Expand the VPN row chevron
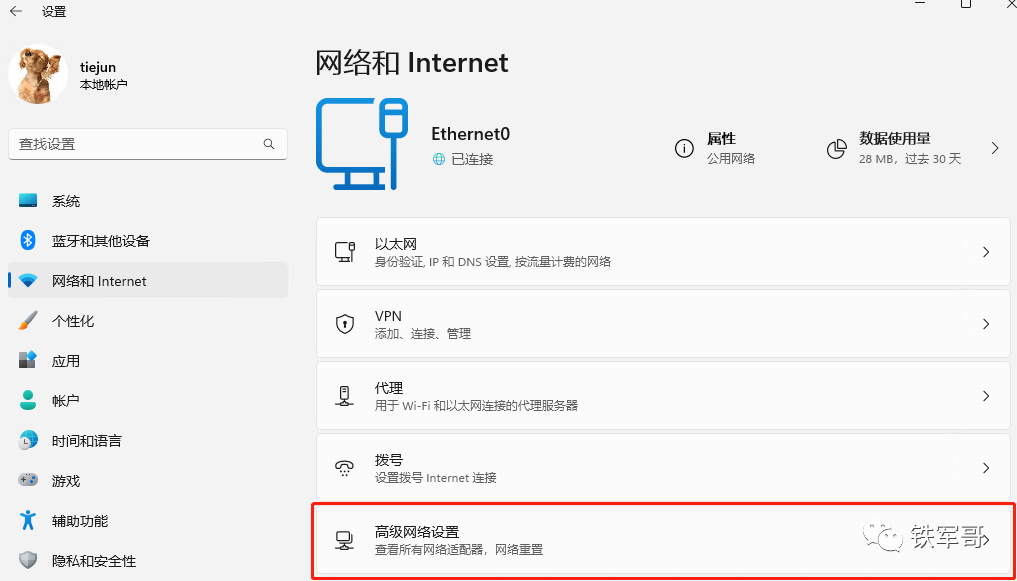This screenshot has height=581, width=1017. click(985, 324)
